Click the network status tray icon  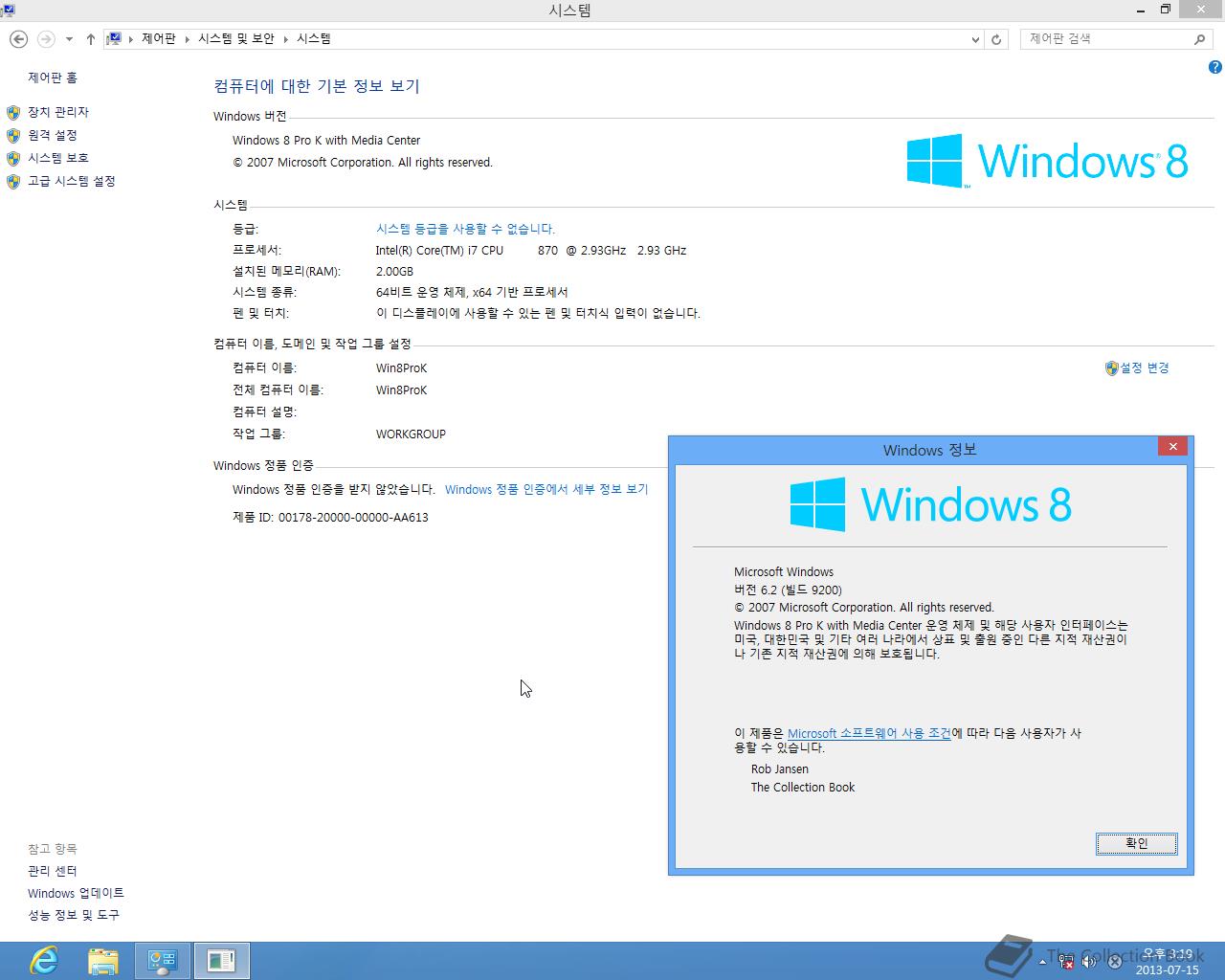[1066, 962]
